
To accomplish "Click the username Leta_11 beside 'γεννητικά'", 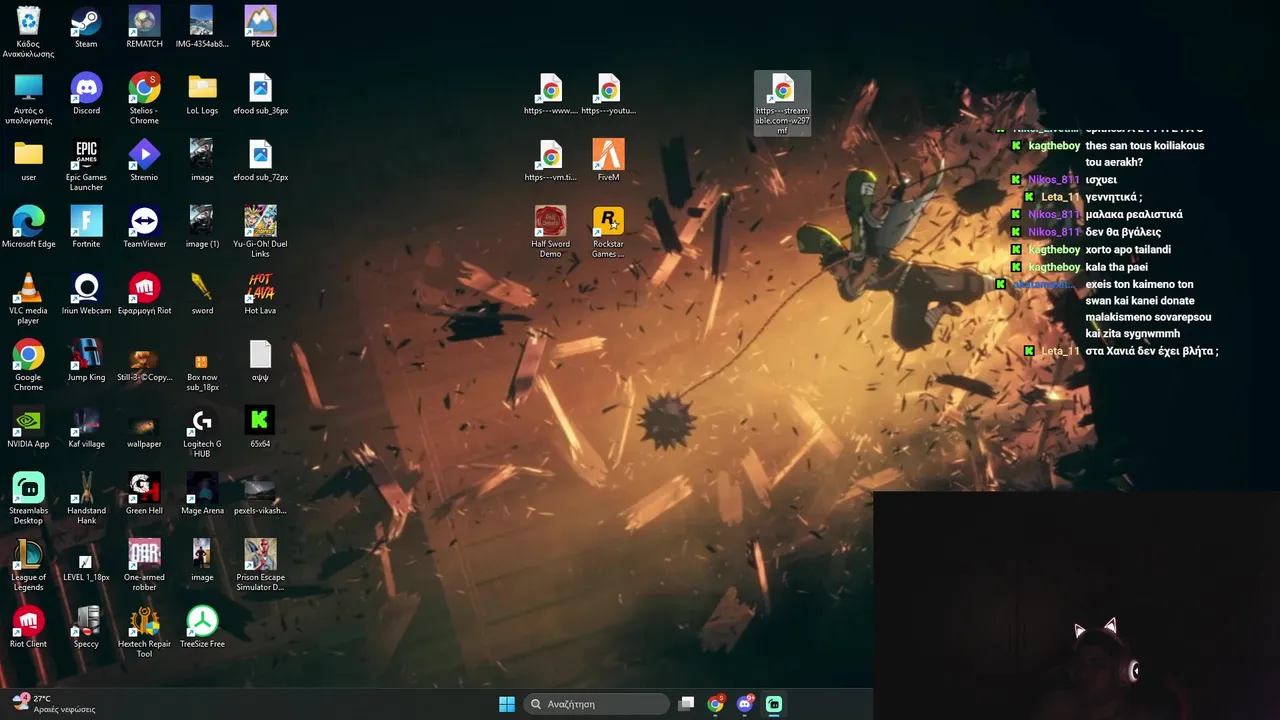I will click(1060, 197).
